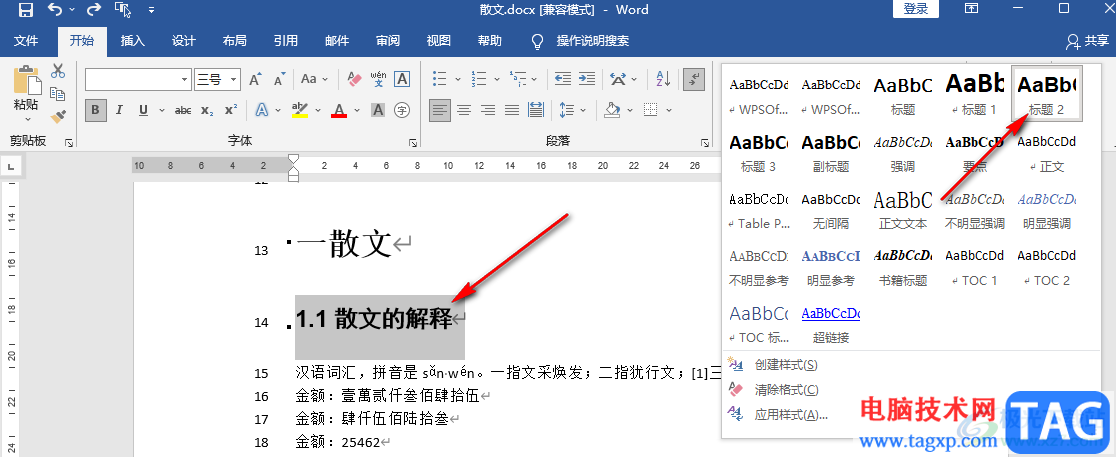Click the Save icon in quick access toolbar
This screenshot has width=1116, height=457.
point(26,10)
